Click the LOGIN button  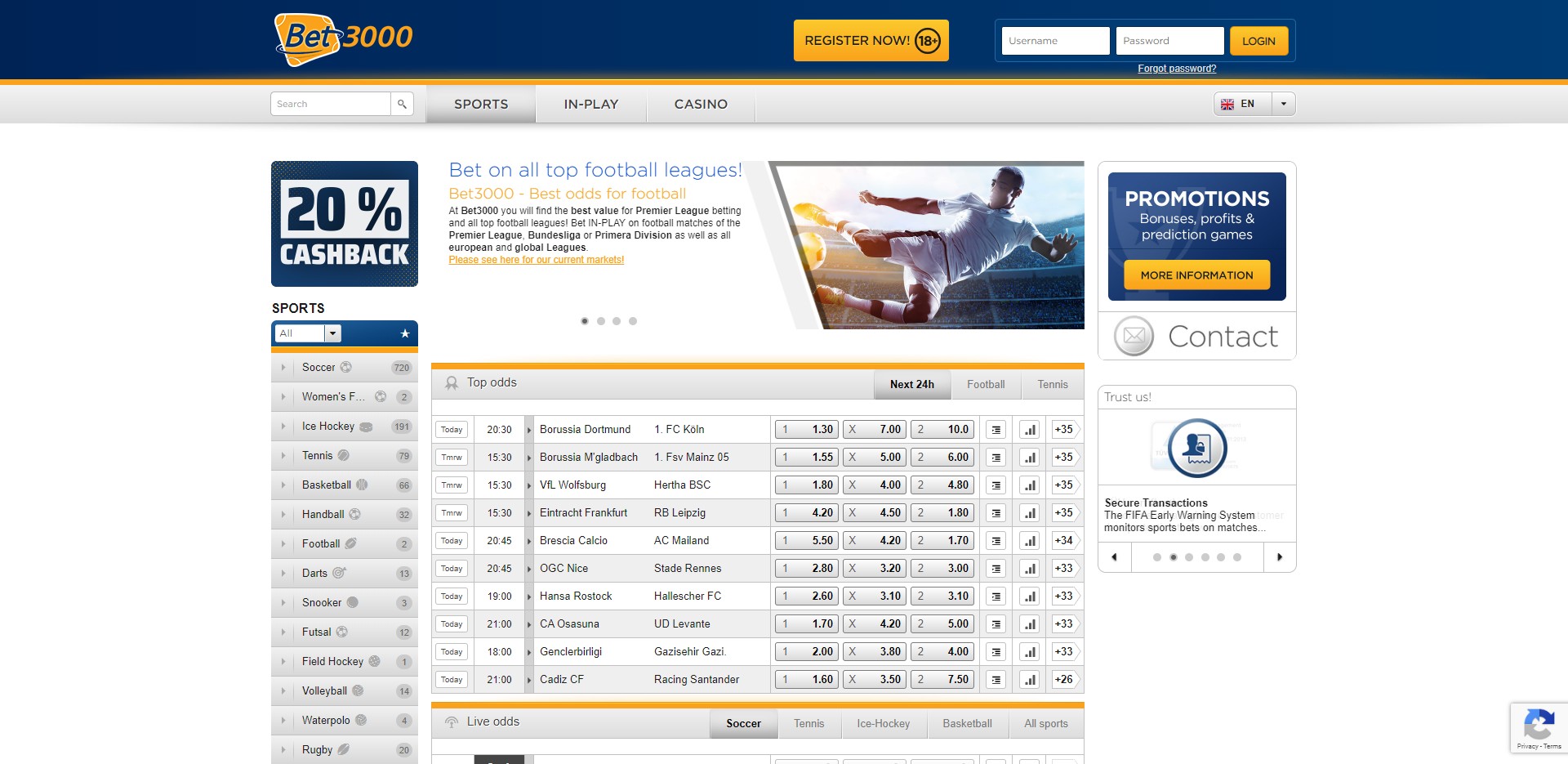[1258, 41]
